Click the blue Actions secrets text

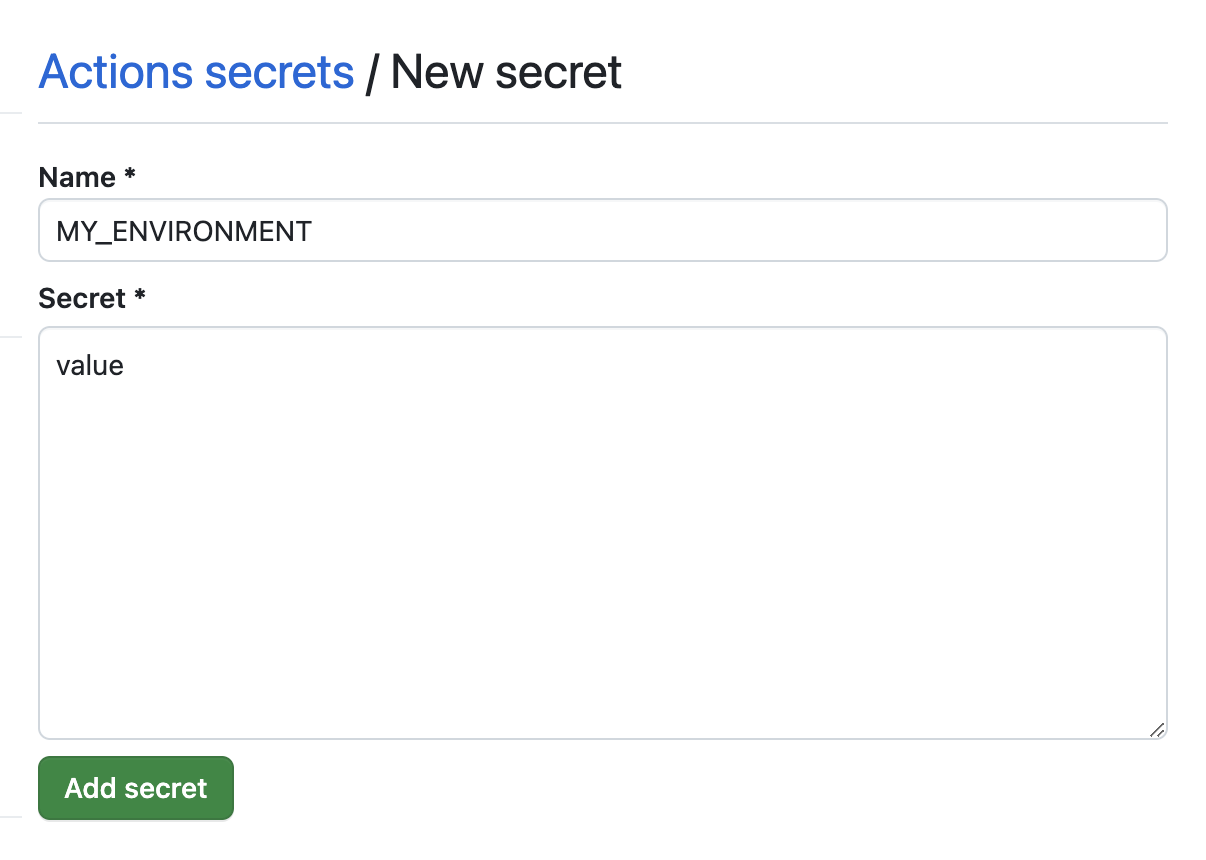click(196, 72)
